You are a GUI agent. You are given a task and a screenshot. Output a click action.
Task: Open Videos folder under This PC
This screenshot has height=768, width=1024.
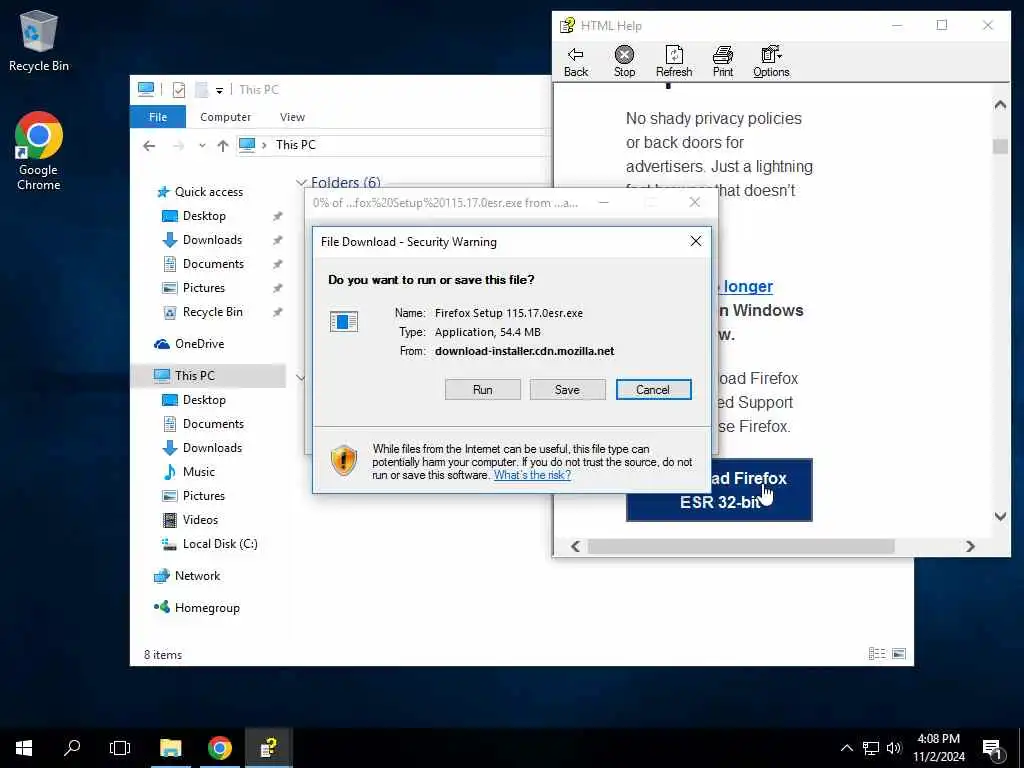[x=200, y=520]
